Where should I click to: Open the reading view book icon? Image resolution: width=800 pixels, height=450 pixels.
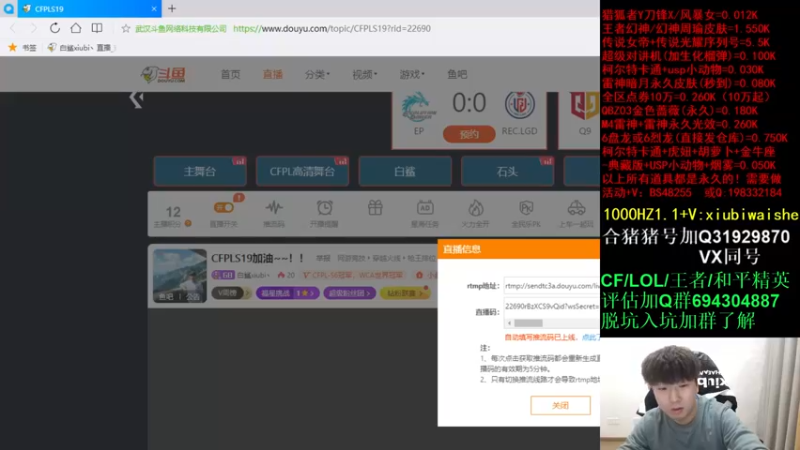(97, 28)
